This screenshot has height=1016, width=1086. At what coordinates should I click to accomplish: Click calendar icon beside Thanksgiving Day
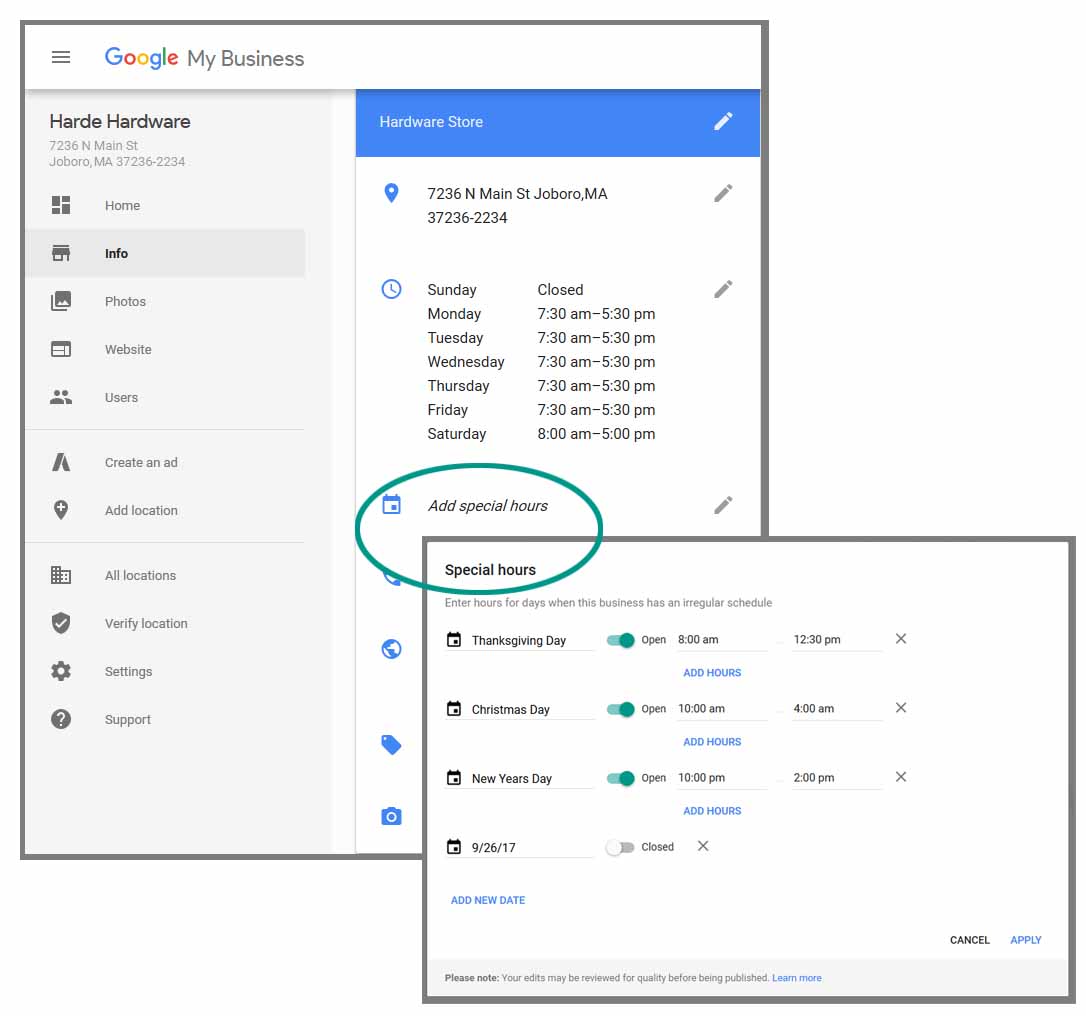click(454, 639)
